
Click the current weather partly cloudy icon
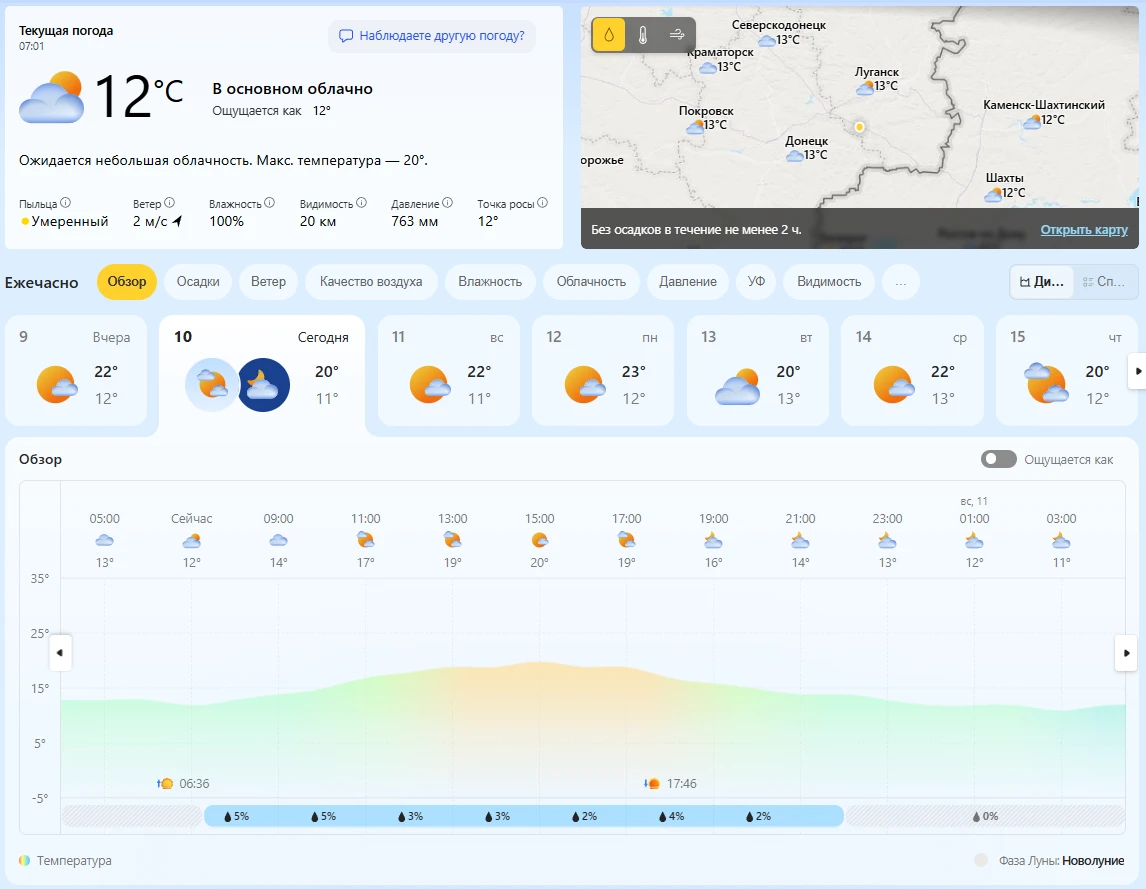[x=51, y=97]
